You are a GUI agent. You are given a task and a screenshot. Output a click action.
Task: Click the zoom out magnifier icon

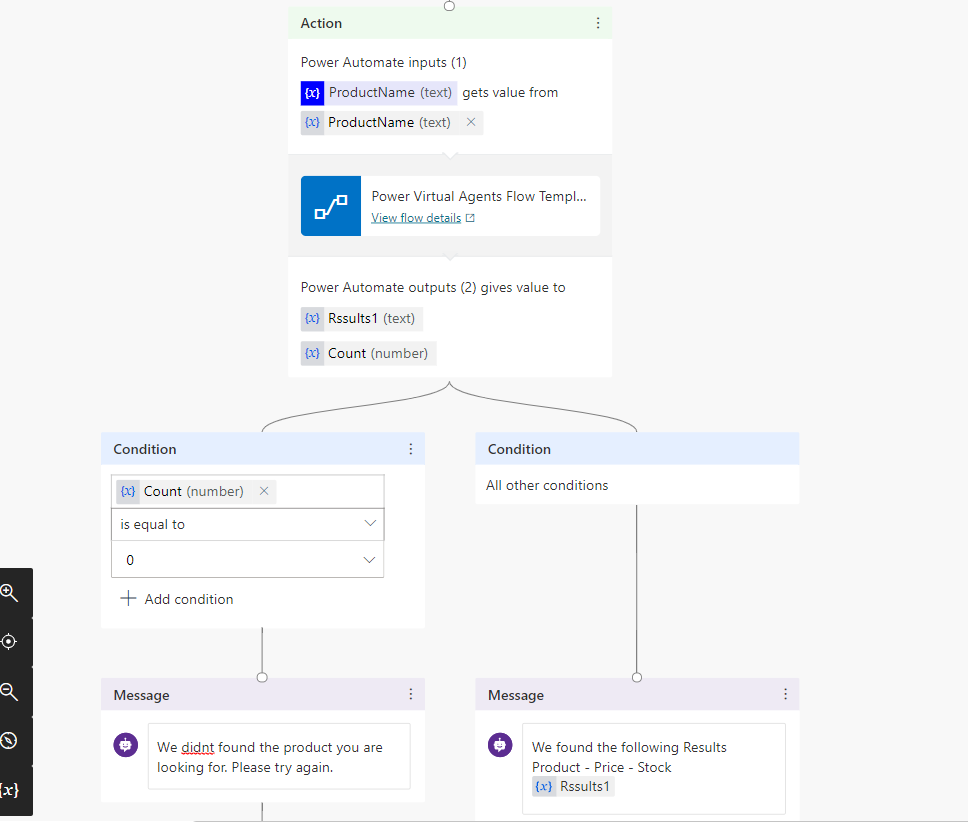[x=10, y=692]
